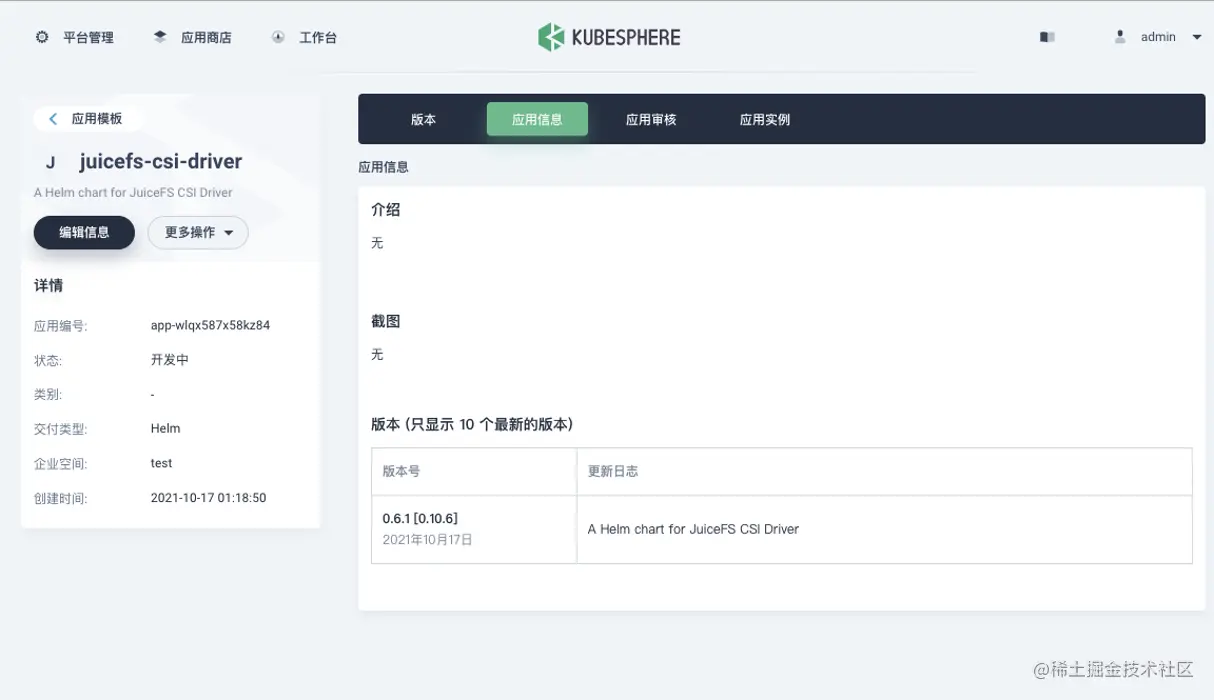Click version 0.6.1 [0.10.6] cell
The width and height of the screenshot is (1214, 700).
[x=420, y=518]
